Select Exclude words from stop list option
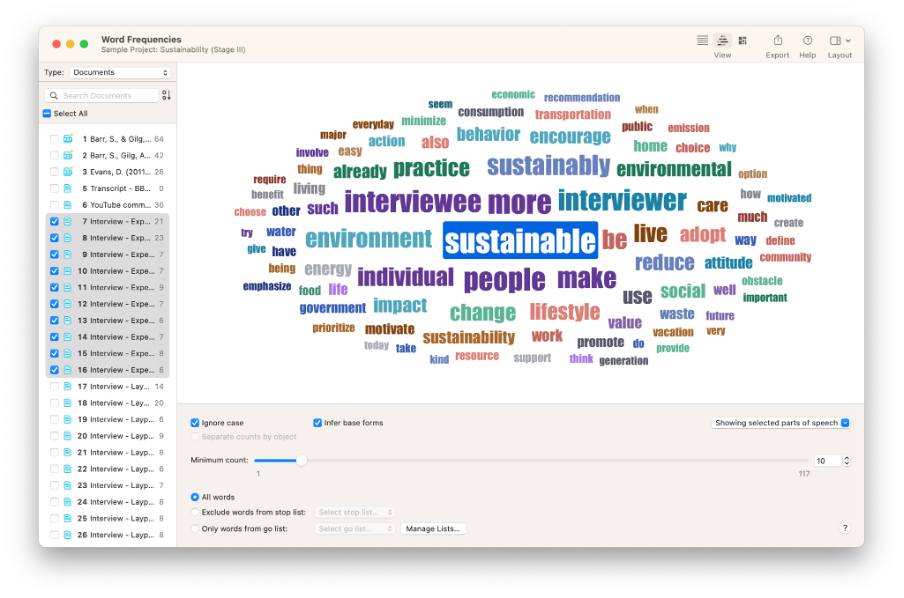Screen dimensions: 904x598 [195, 512]
